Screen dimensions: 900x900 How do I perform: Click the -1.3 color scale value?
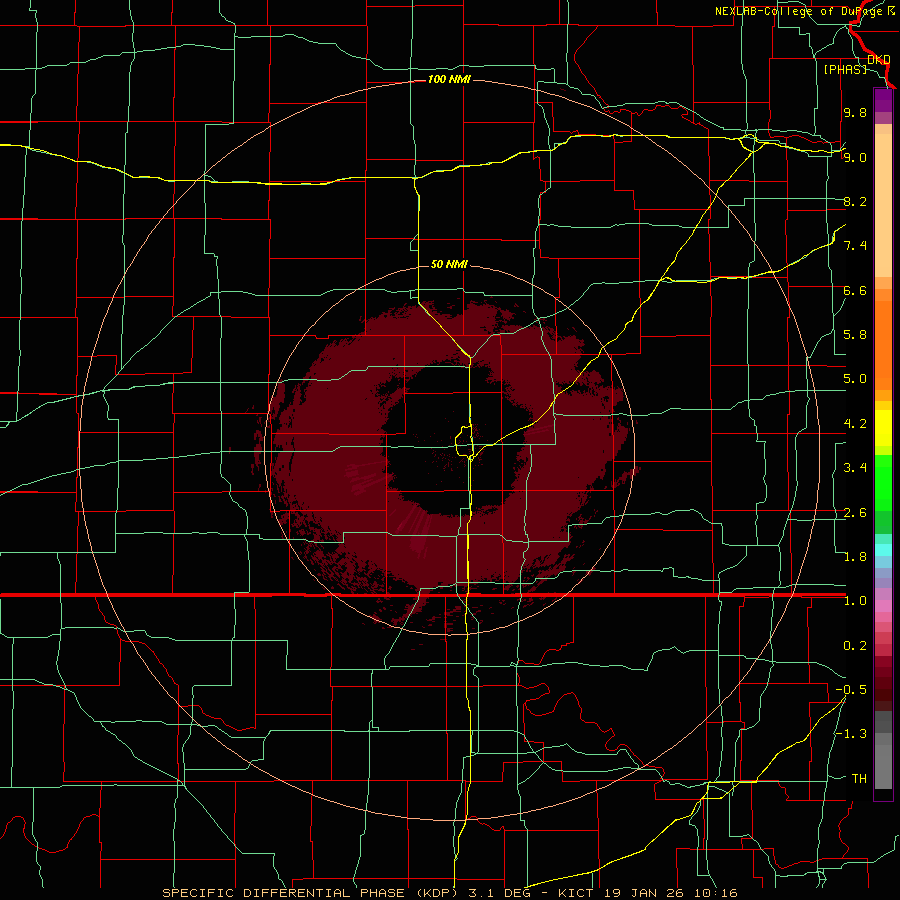pyautogui.click(x=851, y=735)
